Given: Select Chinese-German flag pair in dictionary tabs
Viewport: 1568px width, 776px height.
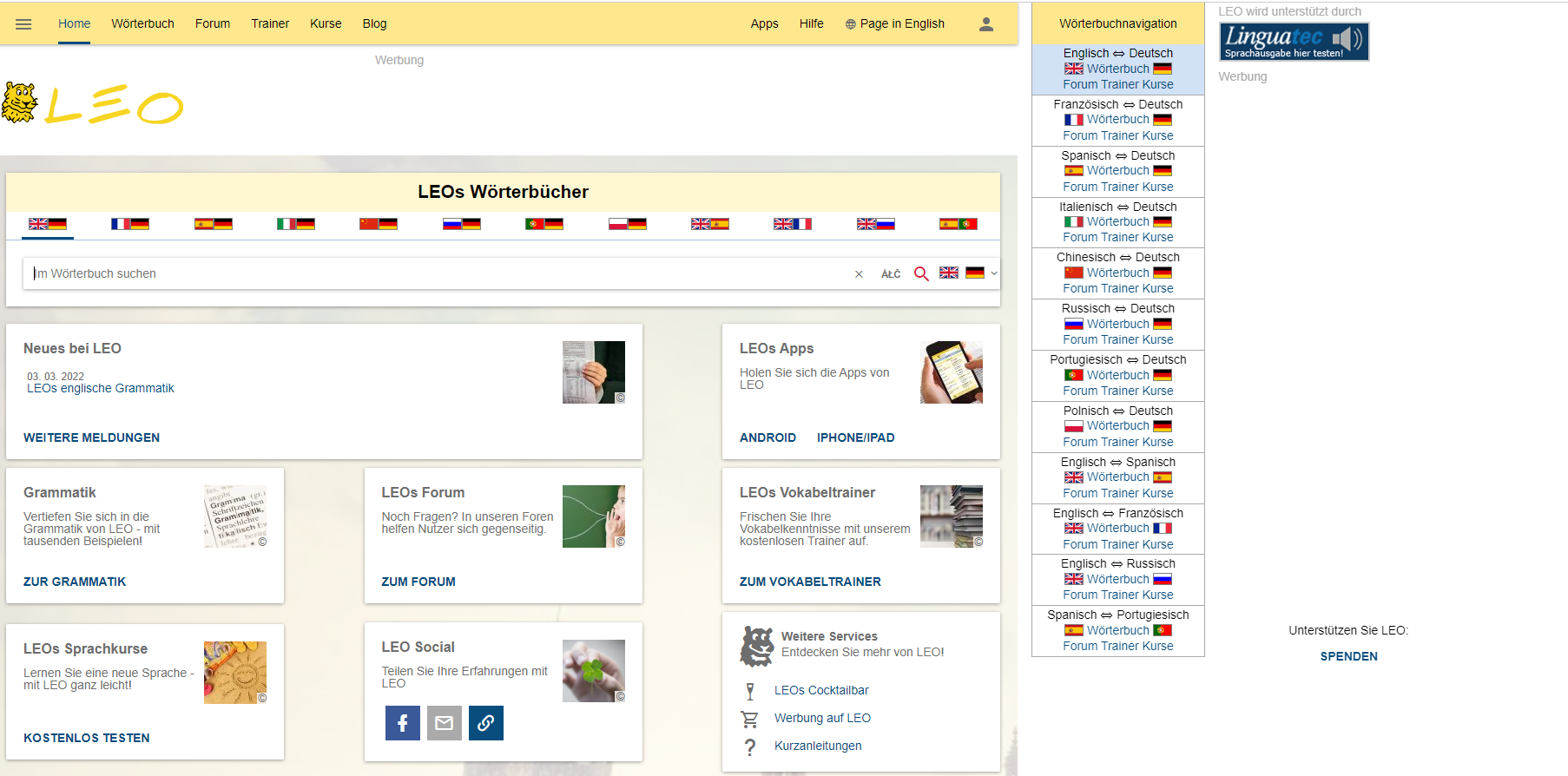Looking at the screenshot, I should click(379, 224).
